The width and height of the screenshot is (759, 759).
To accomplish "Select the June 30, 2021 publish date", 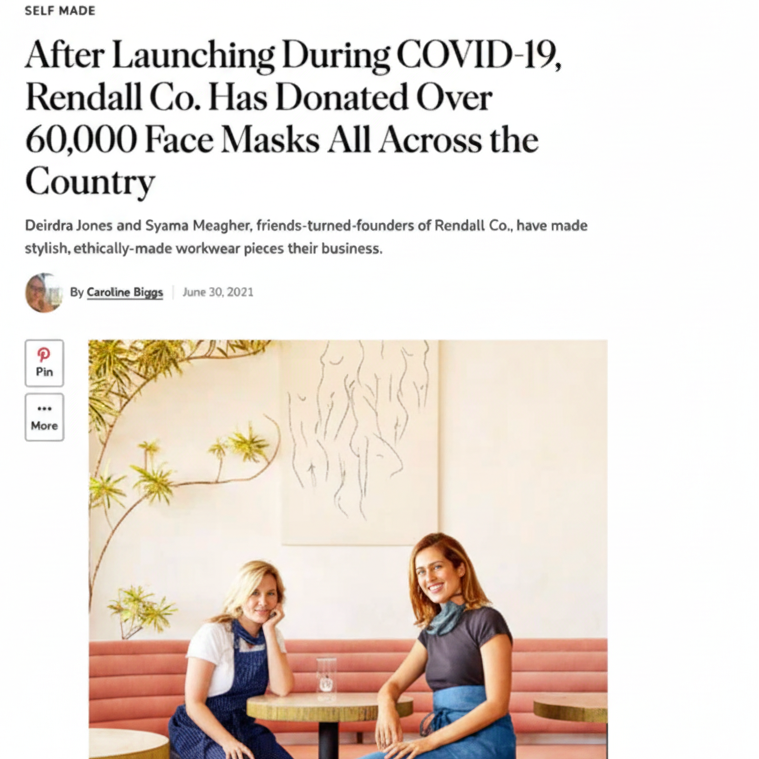I will click(218, 292).
